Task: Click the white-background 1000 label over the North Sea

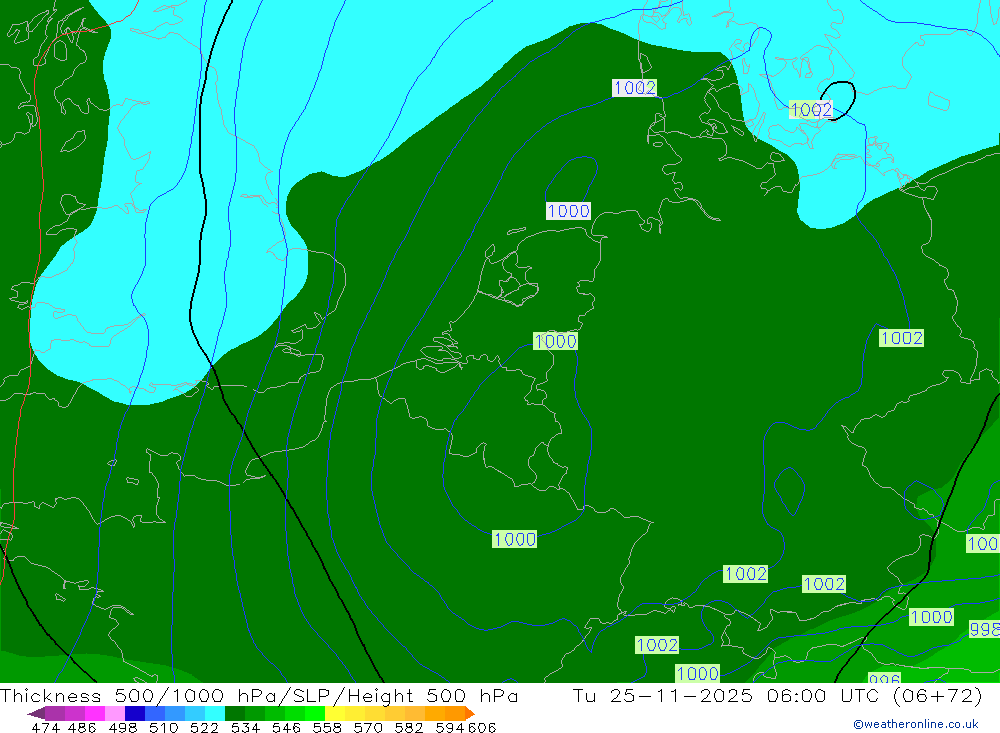Action: click(x=568, y=211)
